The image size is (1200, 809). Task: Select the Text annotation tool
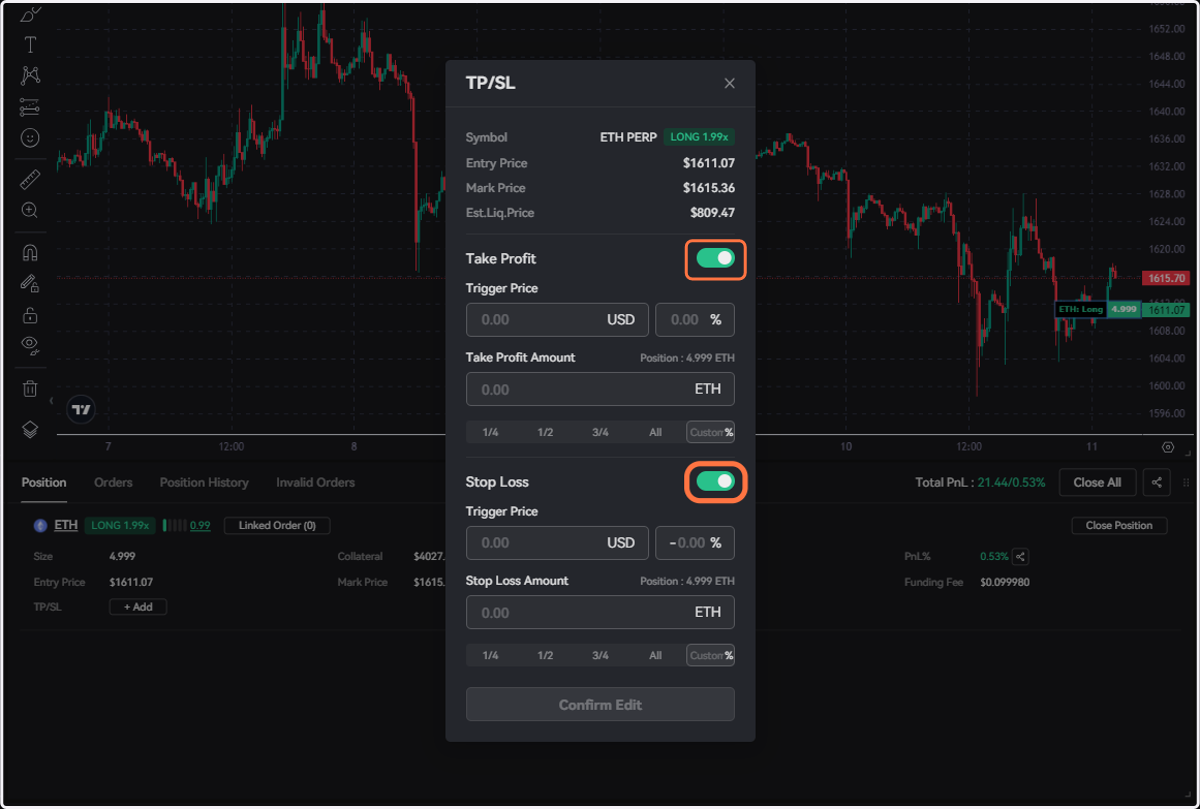point(30,45)
